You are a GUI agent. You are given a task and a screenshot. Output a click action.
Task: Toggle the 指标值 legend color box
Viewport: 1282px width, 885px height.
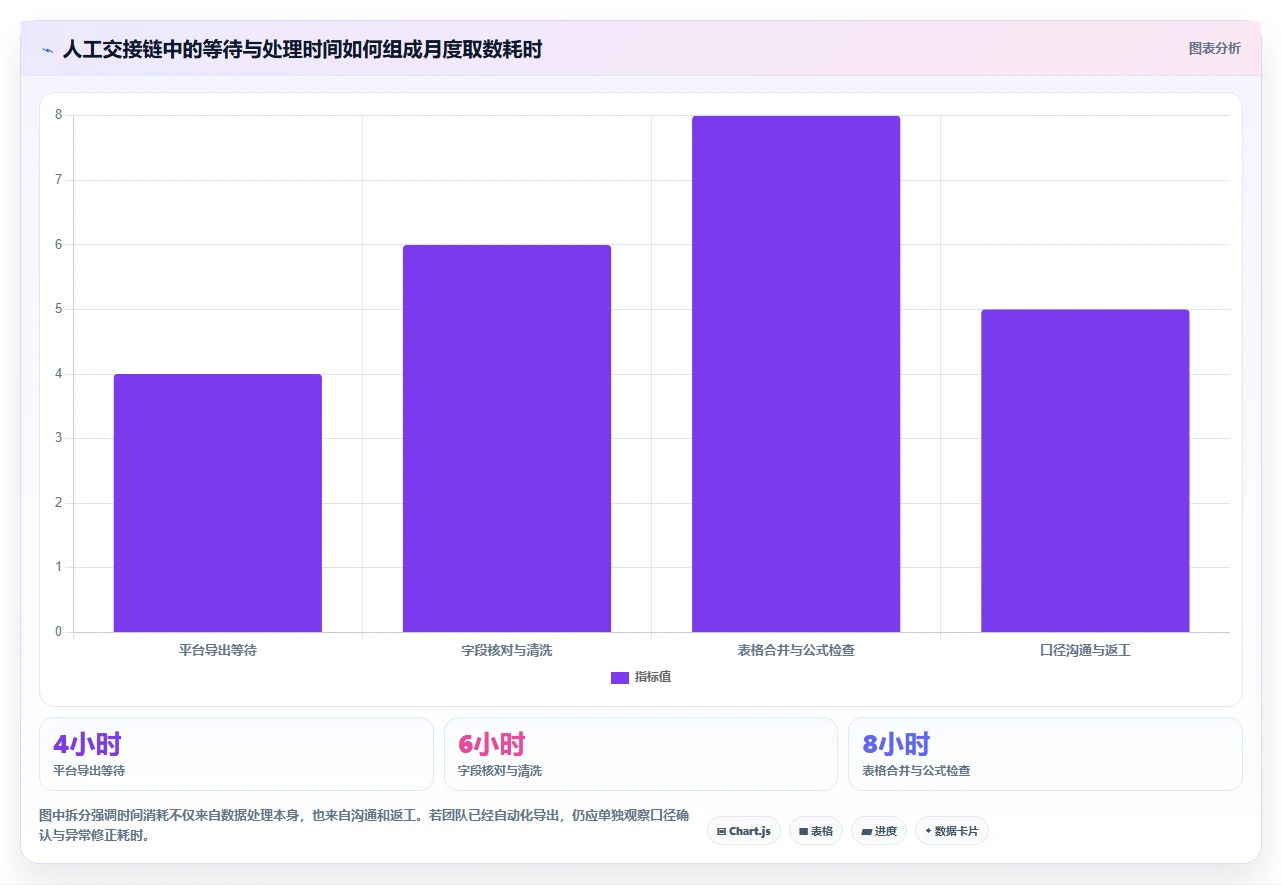click(x=620, y=678)
